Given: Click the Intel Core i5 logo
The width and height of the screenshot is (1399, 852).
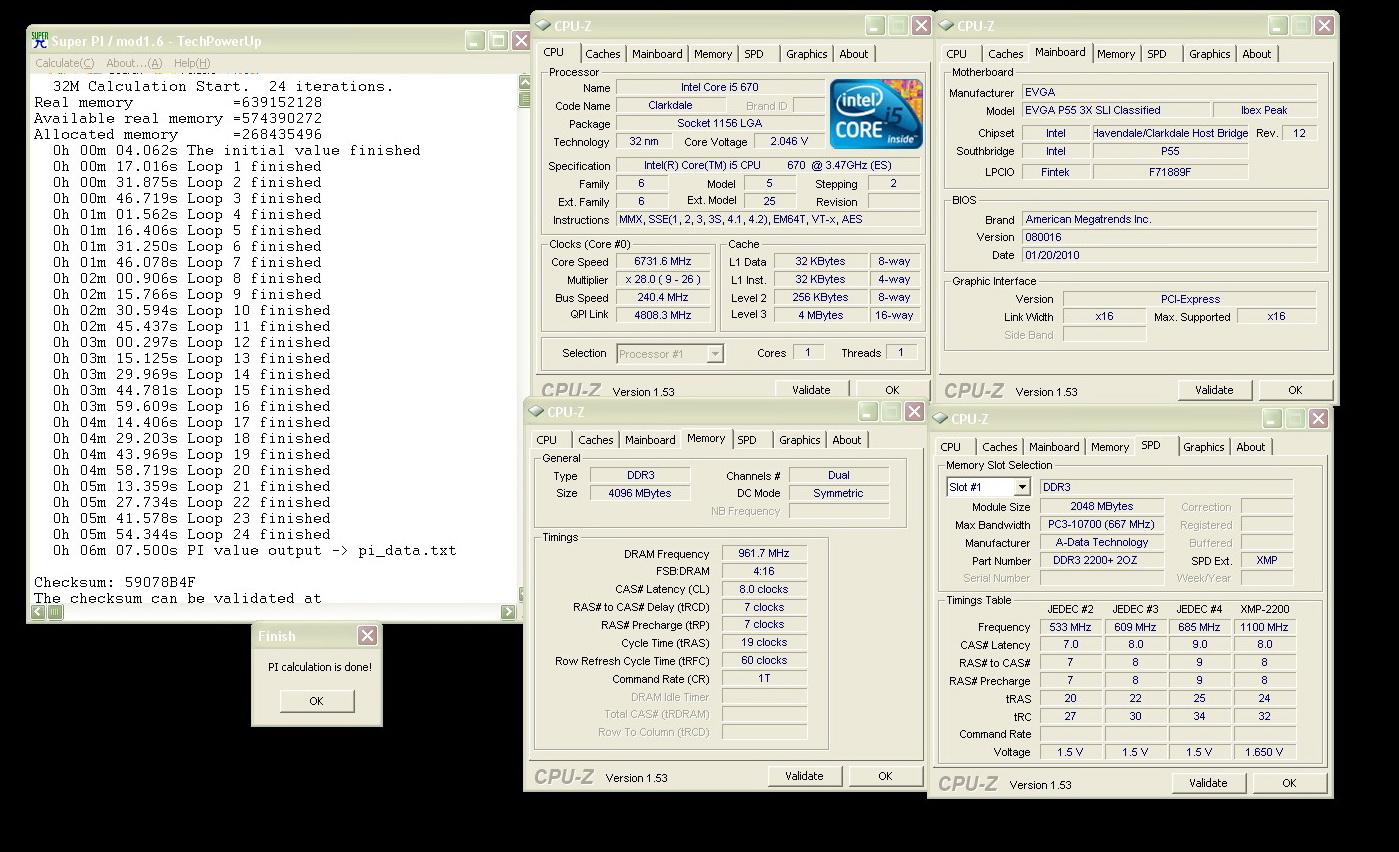Looking at the screenshot, I should pos(876,114).
